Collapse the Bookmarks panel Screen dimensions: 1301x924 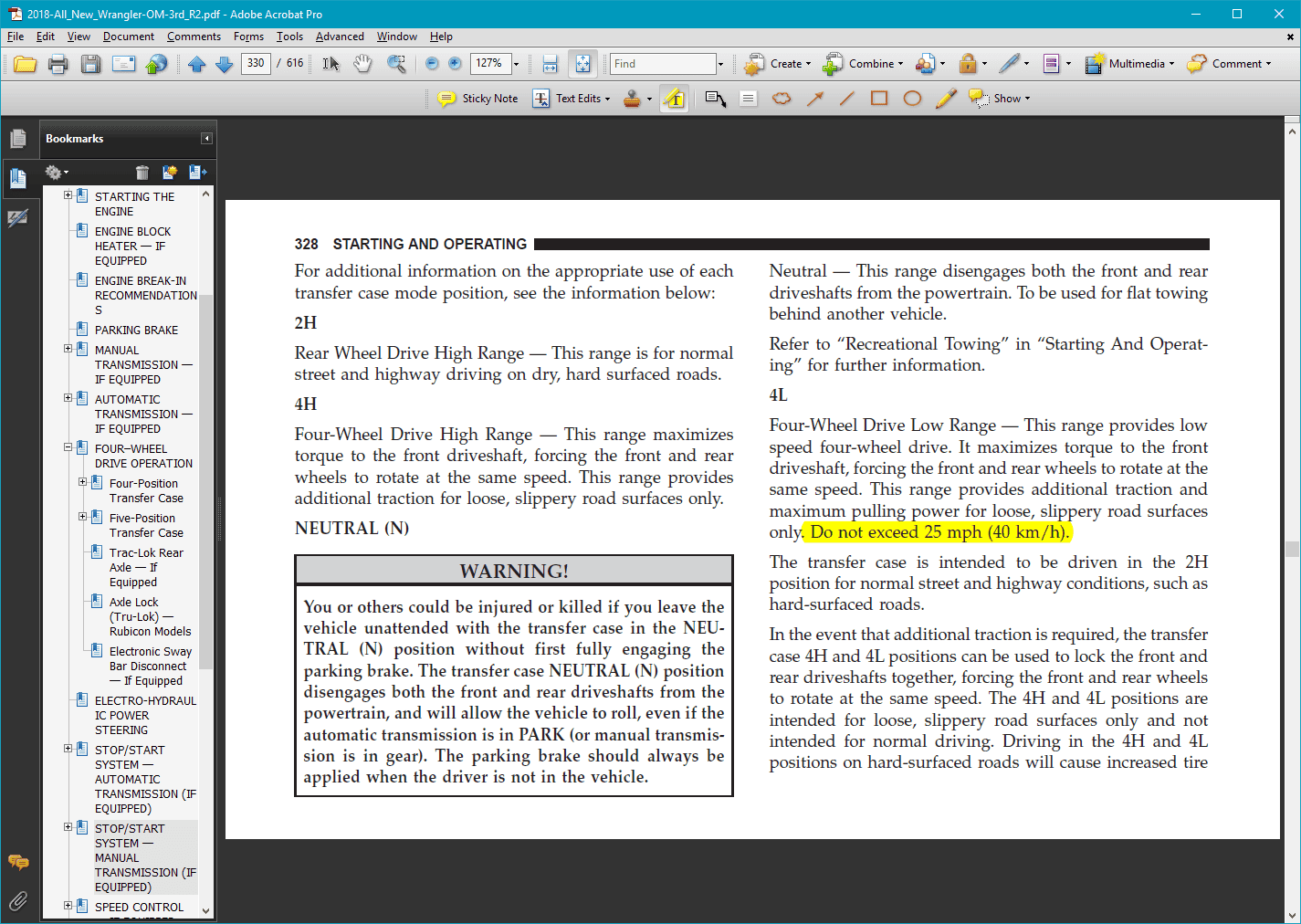[x=207, y=139]
